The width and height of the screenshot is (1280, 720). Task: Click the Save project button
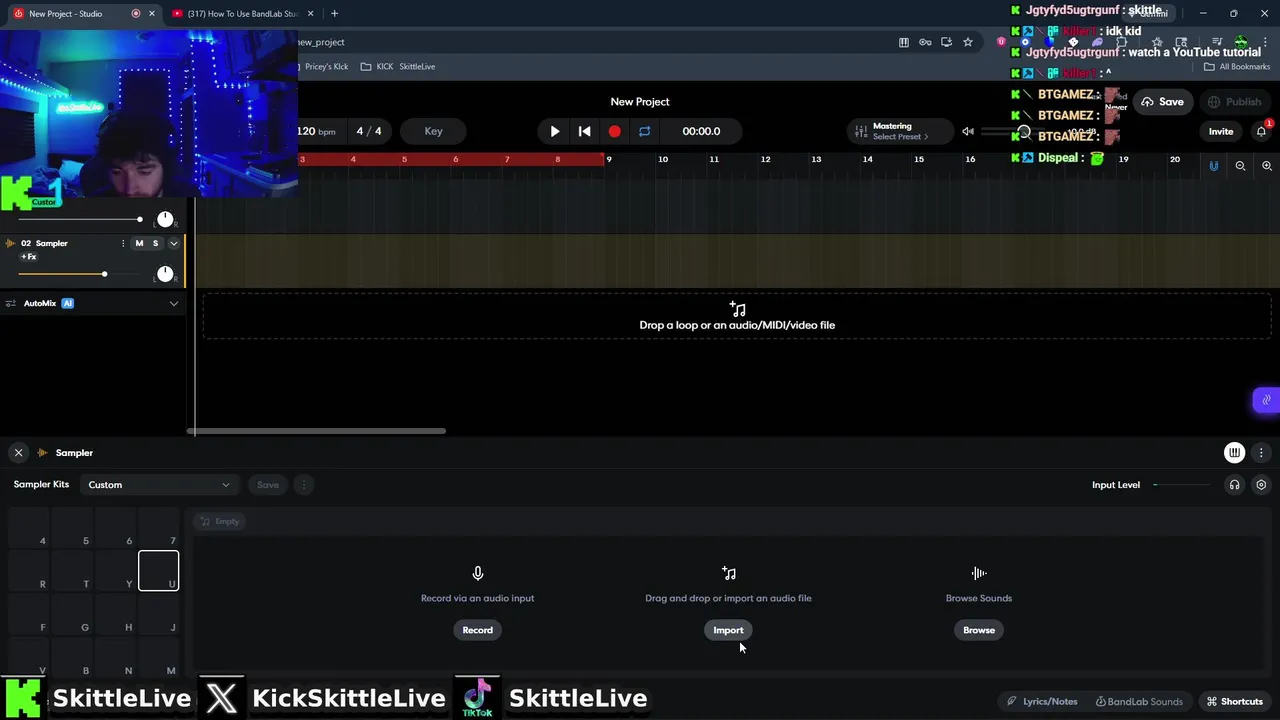(x=1162, y=102)
